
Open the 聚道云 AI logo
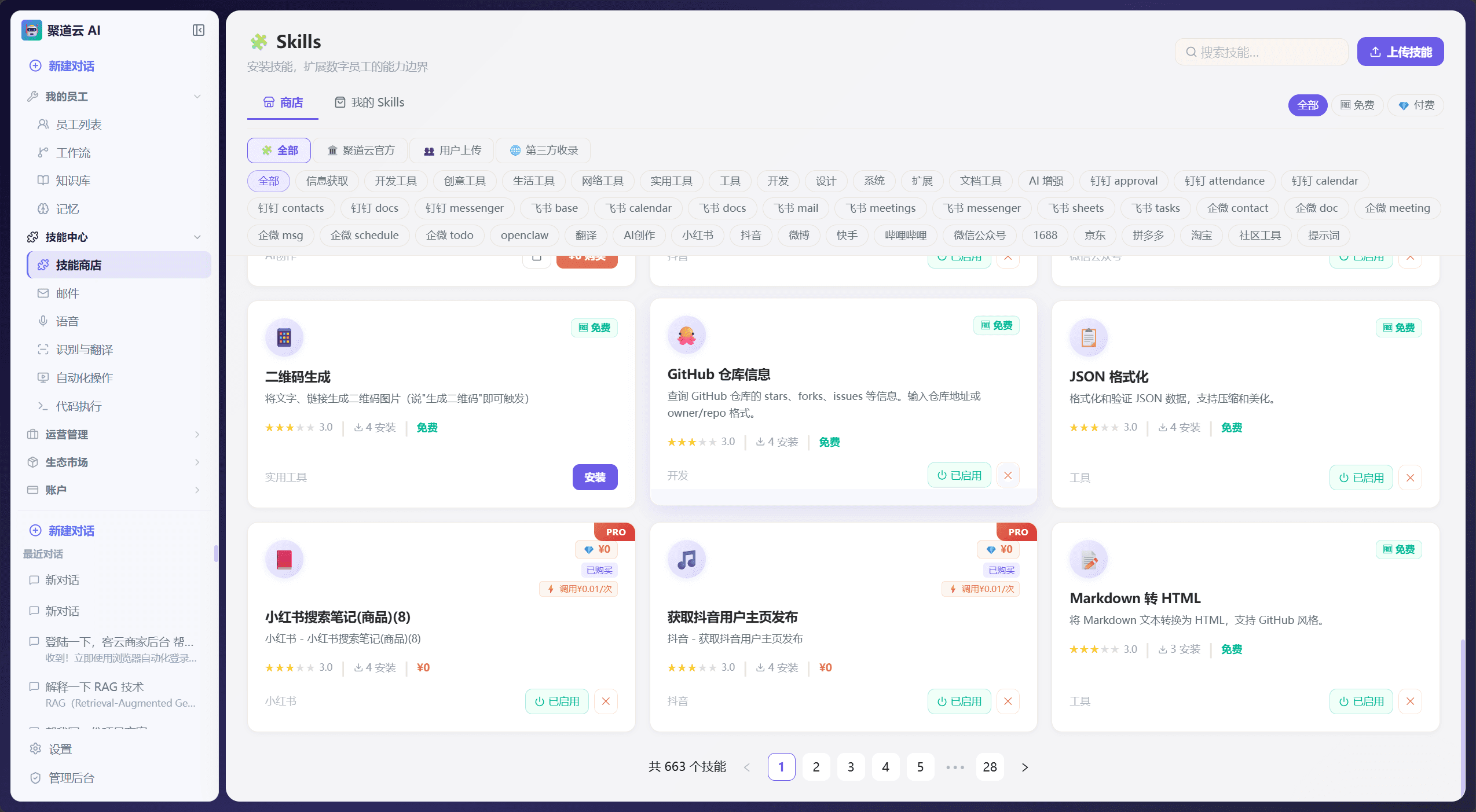click(31, 30)
